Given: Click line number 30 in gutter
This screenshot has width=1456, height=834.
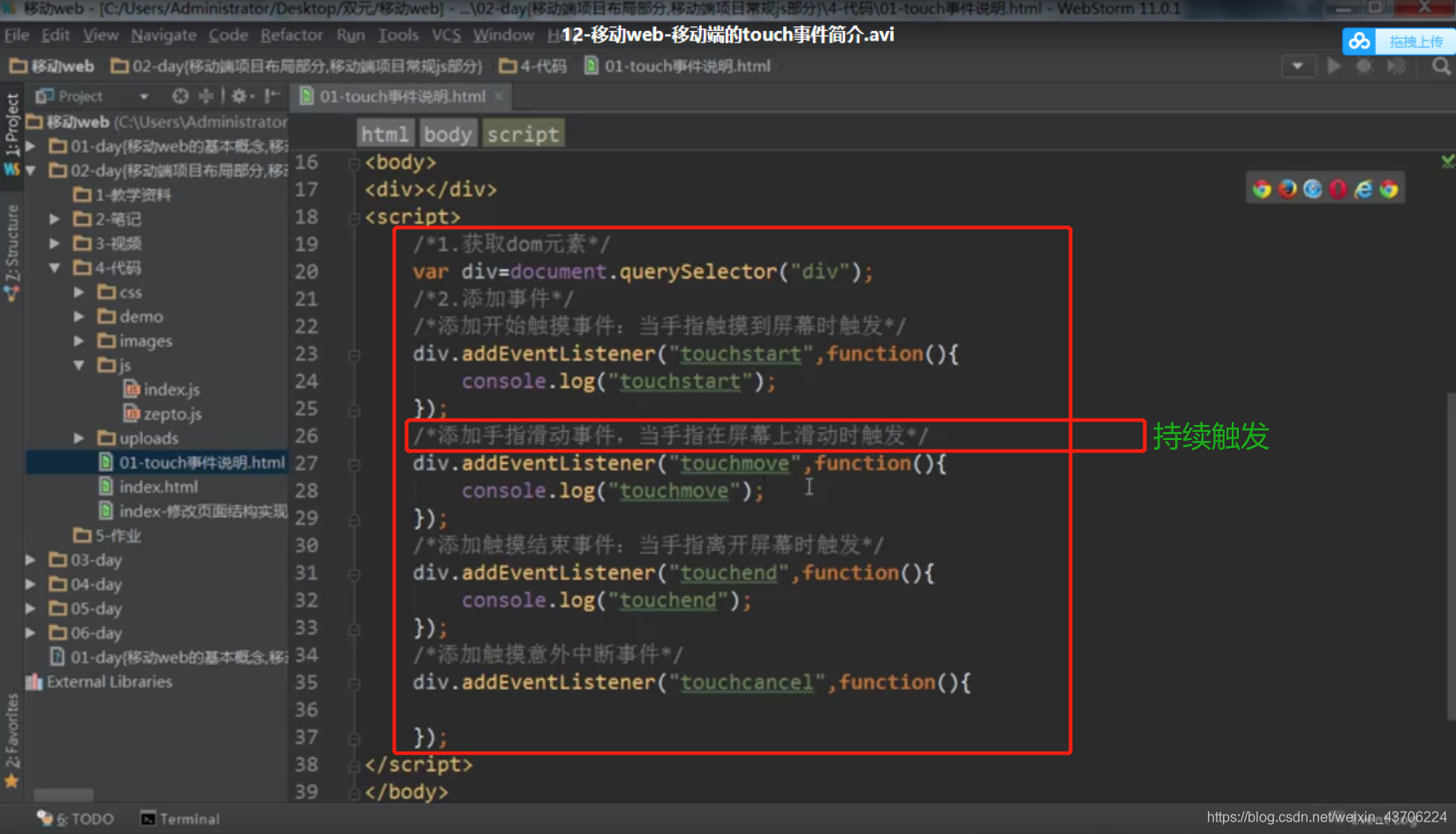Looking at the screenshot, I should pos(306,546).
